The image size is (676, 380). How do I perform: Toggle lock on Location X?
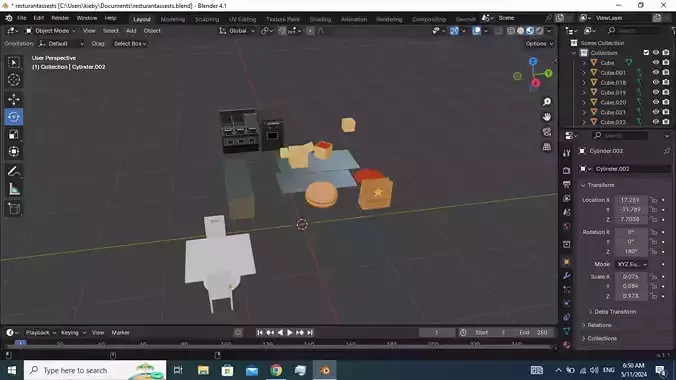click(654, 200)
